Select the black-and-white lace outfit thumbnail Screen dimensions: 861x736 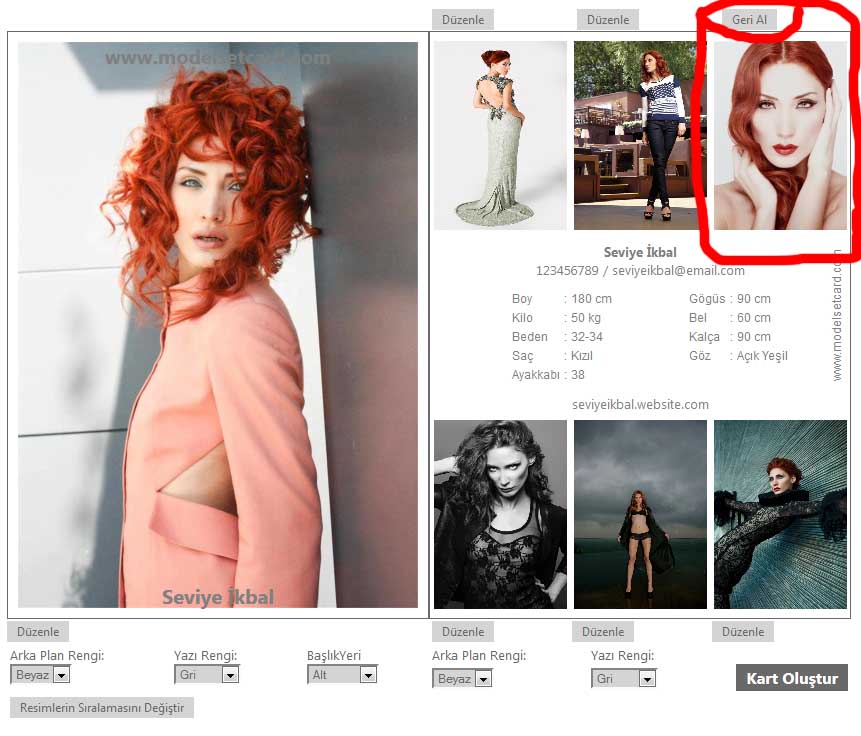500,514
